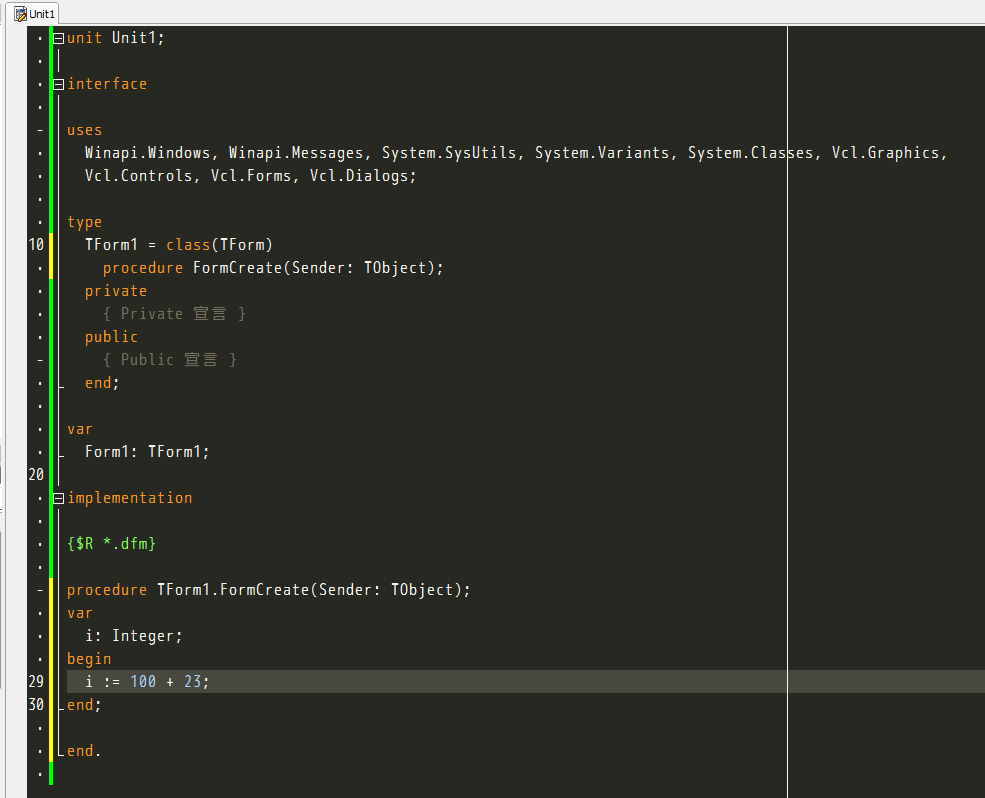The width and height of the screenshot is (985, 798).
Task: Click line number 10 in gutter
Action: click(x=36, y=245)
